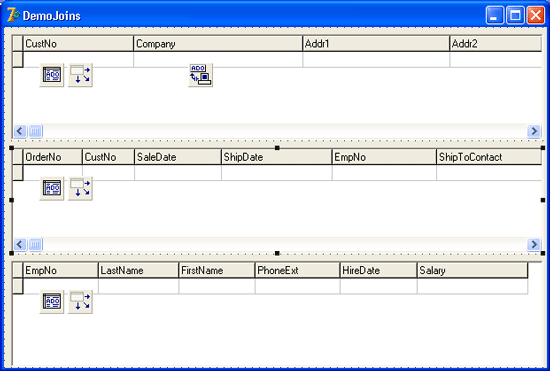This screenshot has width=550, height=371.
Task: Click the Customer grid scroll left arrow
Action: click(20, 131)
